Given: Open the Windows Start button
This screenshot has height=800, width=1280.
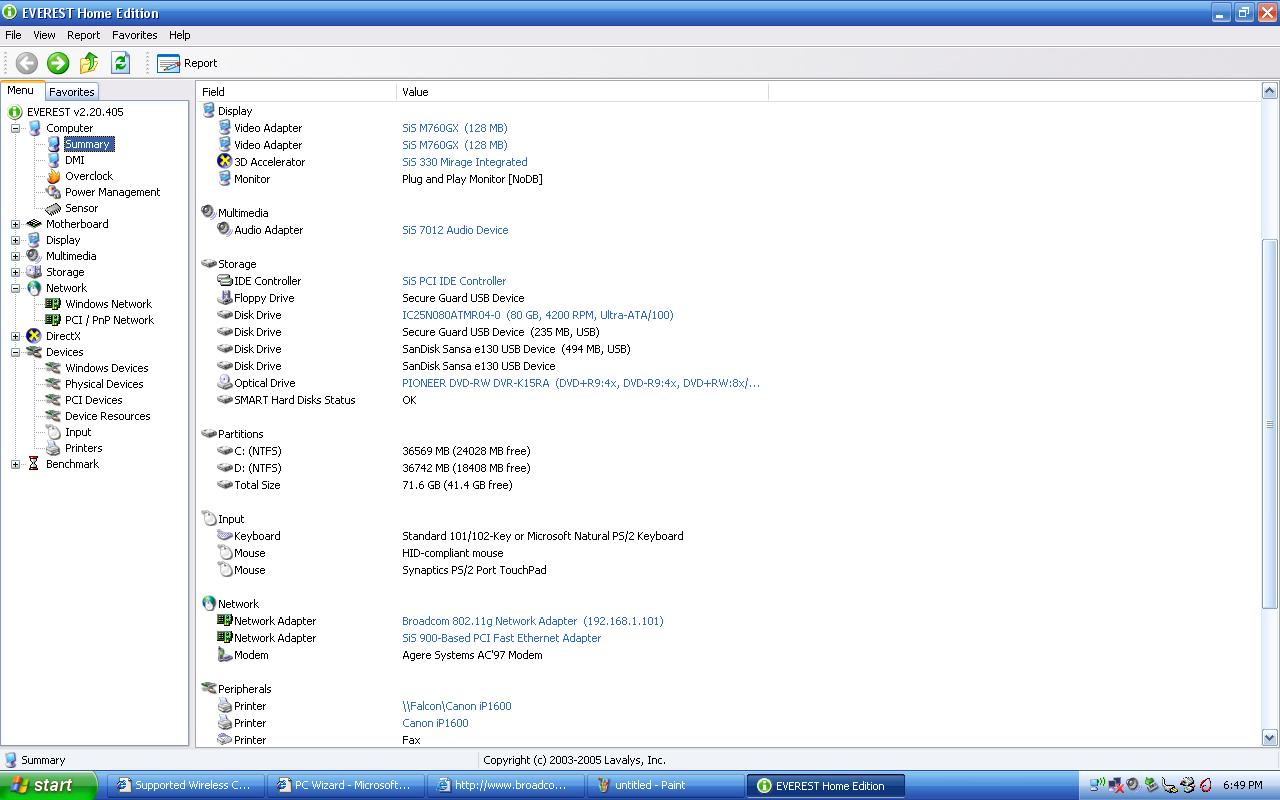Looking at the screenshot, I should tap(49, 785).
